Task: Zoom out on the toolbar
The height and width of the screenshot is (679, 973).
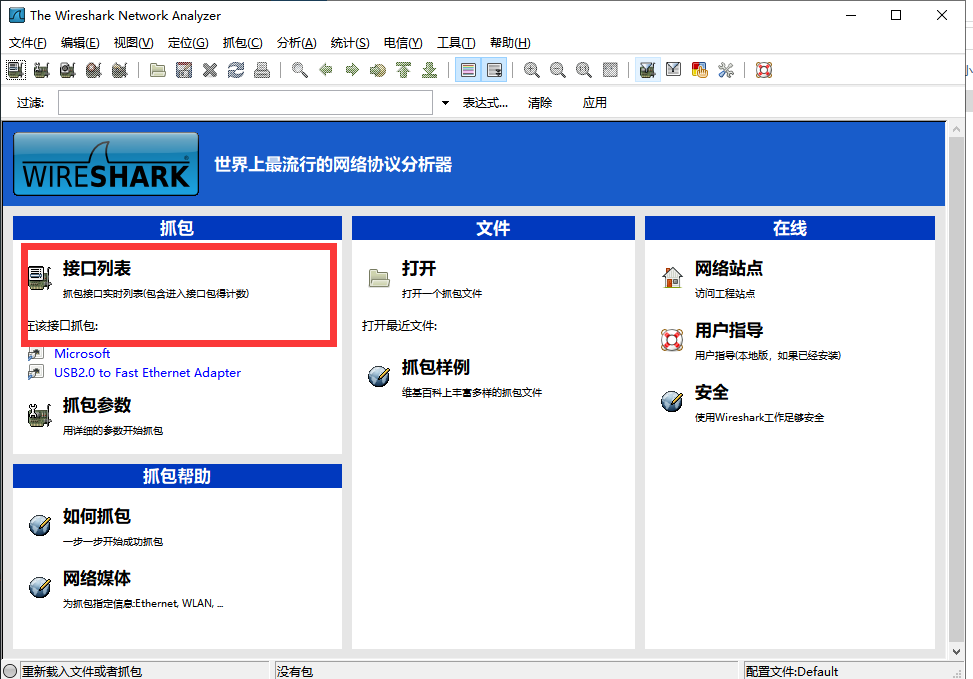Action: [558, 70]
